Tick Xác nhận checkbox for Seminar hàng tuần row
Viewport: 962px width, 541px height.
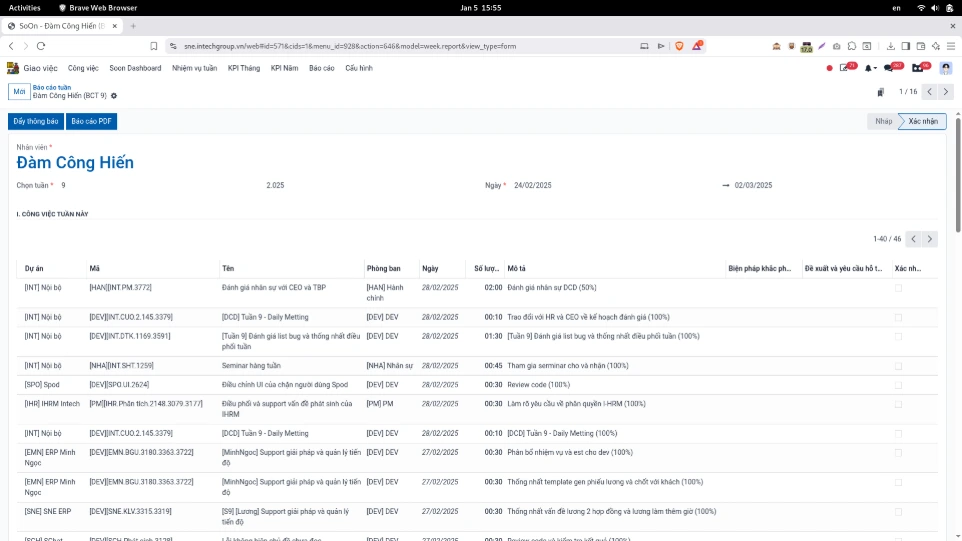click(898, 366)
